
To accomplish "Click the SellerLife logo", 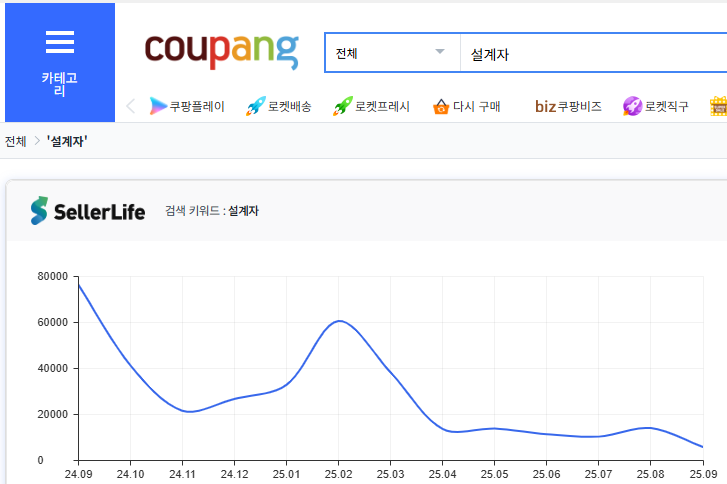I will pos(88,211).
